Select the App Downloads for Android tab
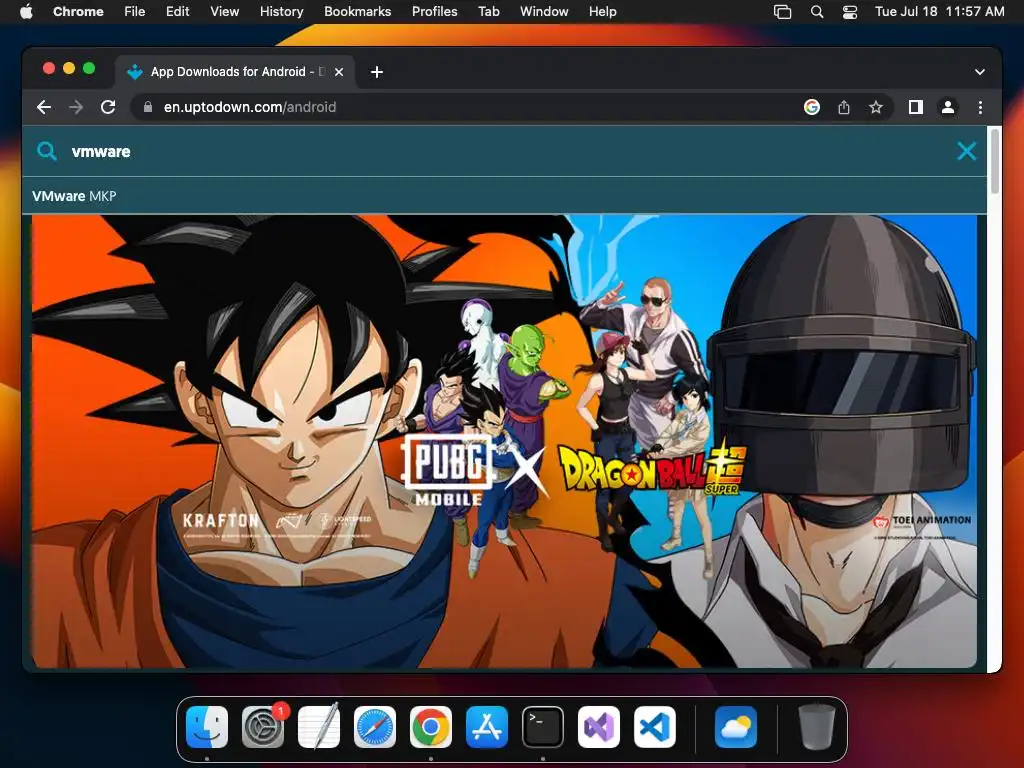The height and width of the screenshot is (768, 1024). point(235,72)
